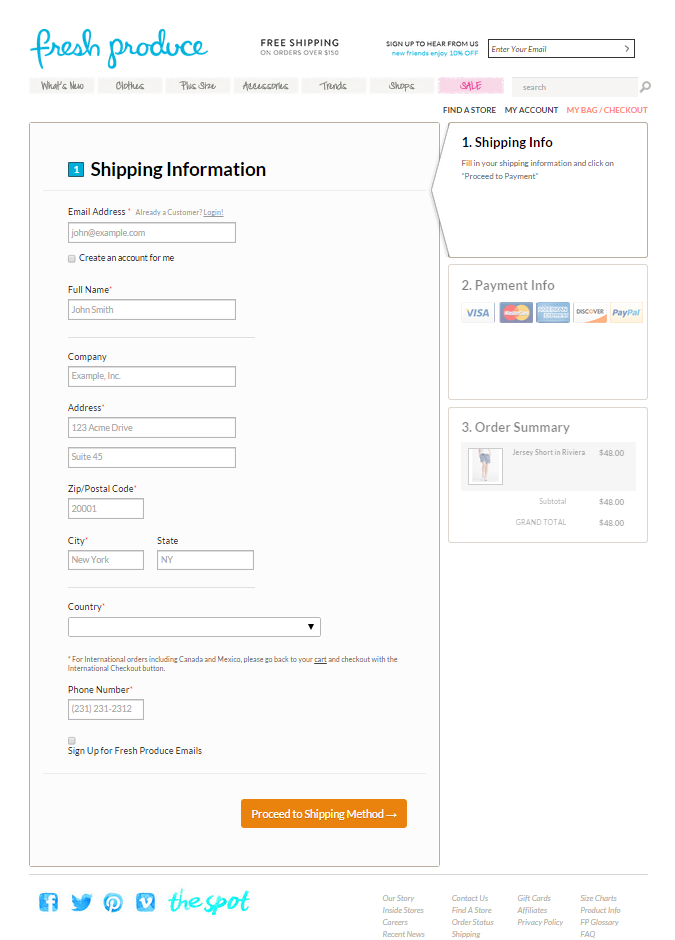Viewport: 675px width, 940px height.
Task: Open the Country dropdown list
Action: pyautogui.click(x=194, y=627)
